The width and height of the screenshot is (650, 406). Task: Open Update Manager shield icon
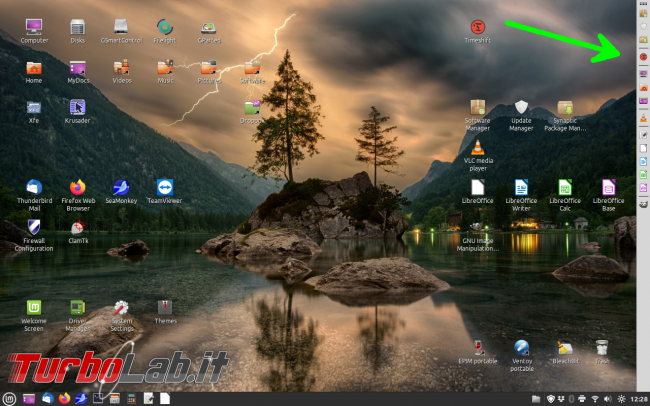coord(521,107)
